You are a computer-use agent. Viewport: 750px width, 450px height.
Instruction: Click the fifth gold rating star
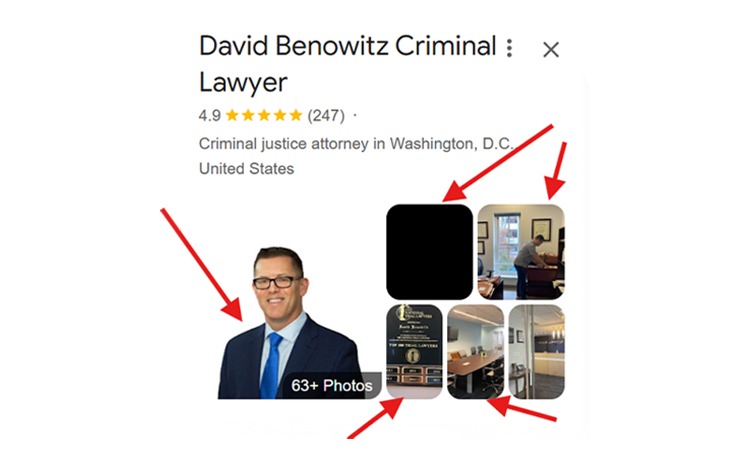click(x=296, y=115)
